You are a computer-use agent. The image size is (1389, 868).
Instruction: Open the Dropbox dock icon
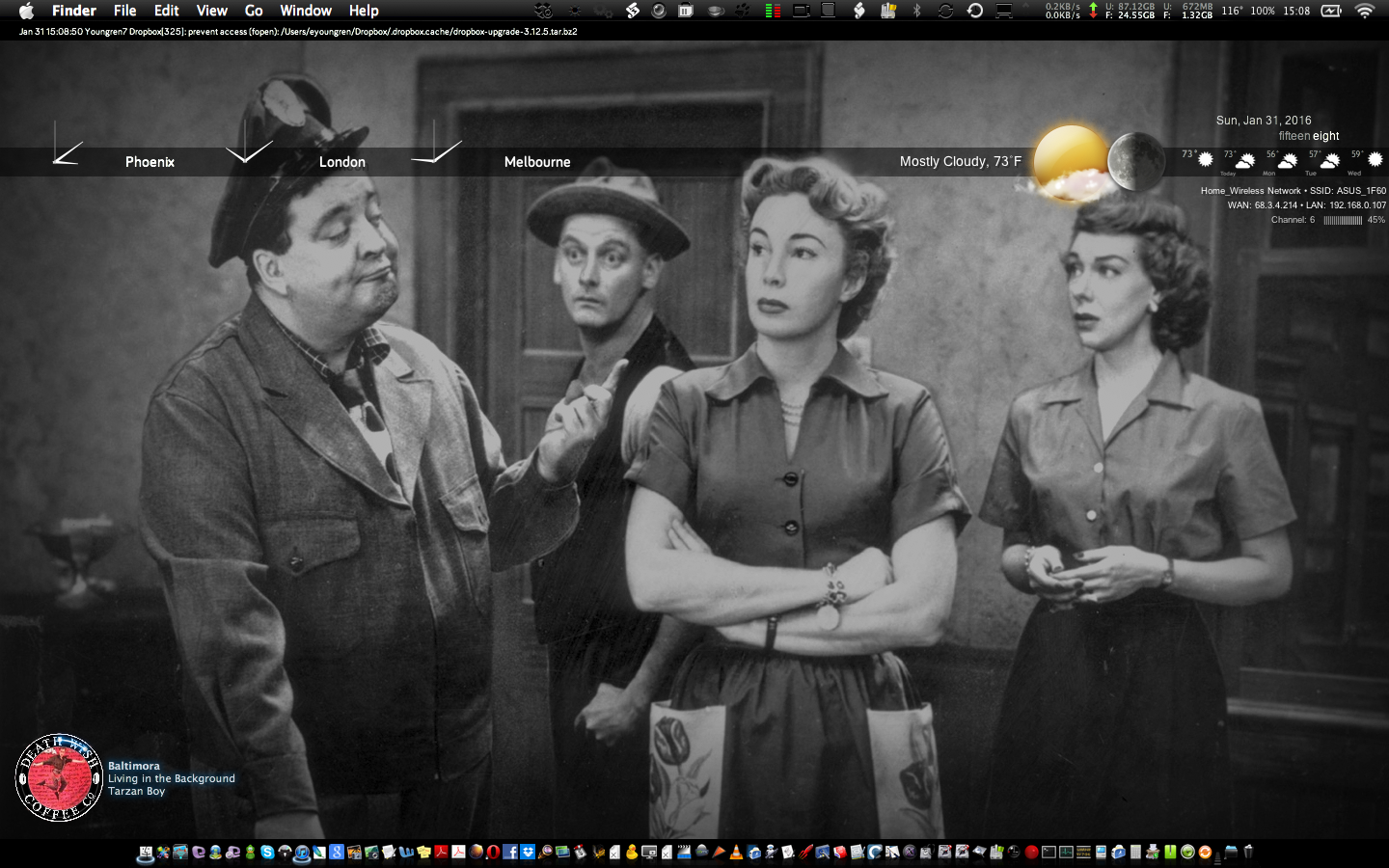pyautogui.click(x=527, y=853)
